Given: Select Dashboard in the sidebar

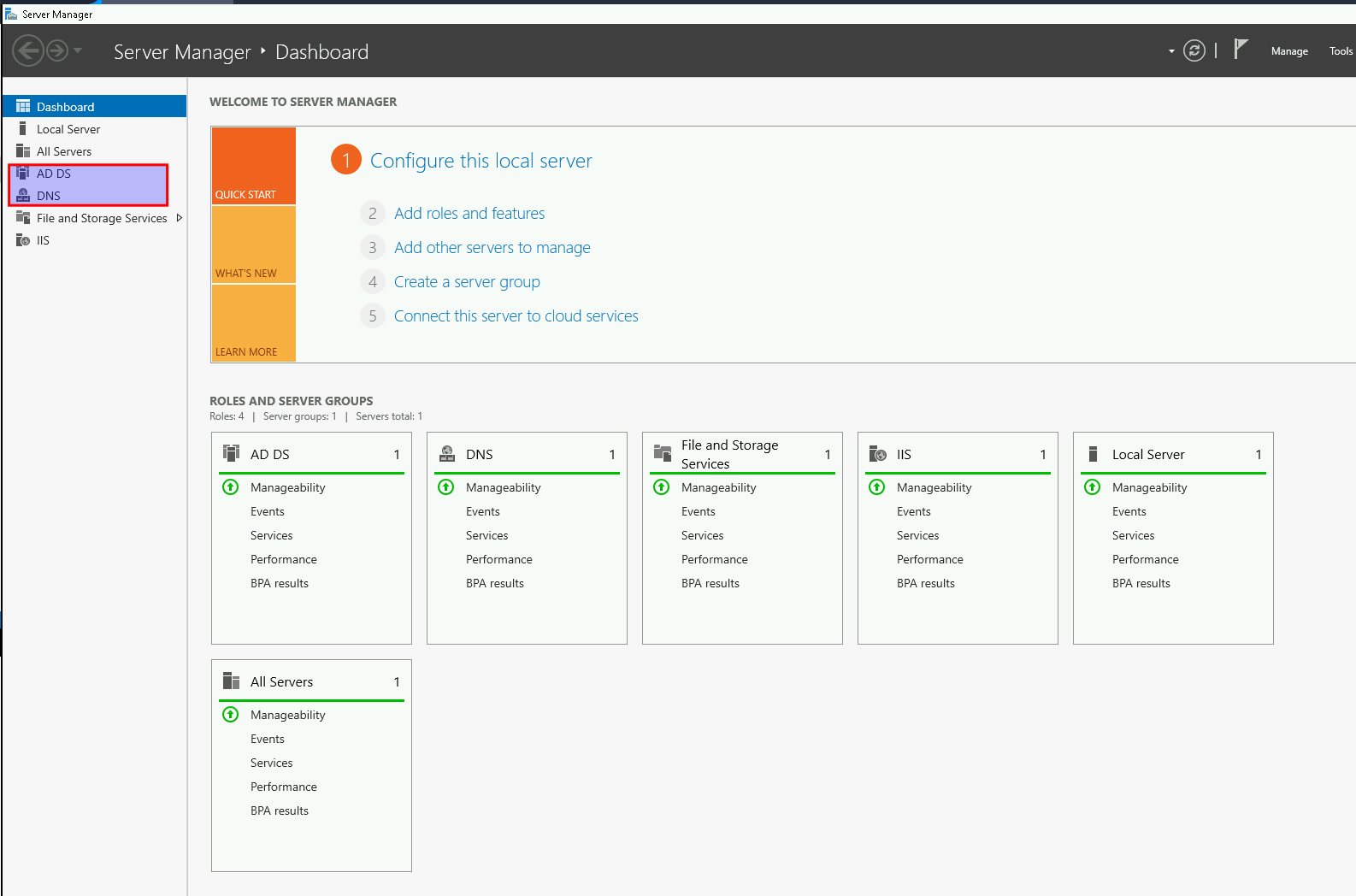Looking at the screenshot, I should click(x=95, y=106).
